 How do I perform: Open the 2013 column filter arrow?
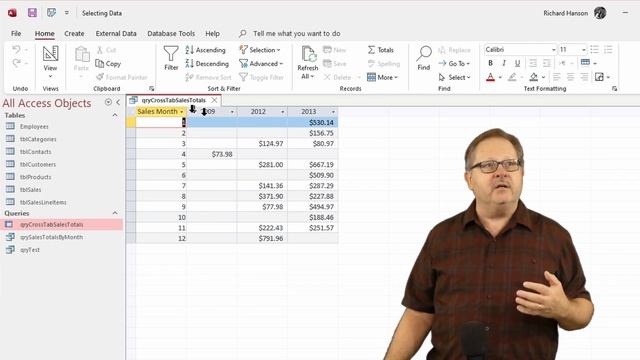(x=333, y=111)
